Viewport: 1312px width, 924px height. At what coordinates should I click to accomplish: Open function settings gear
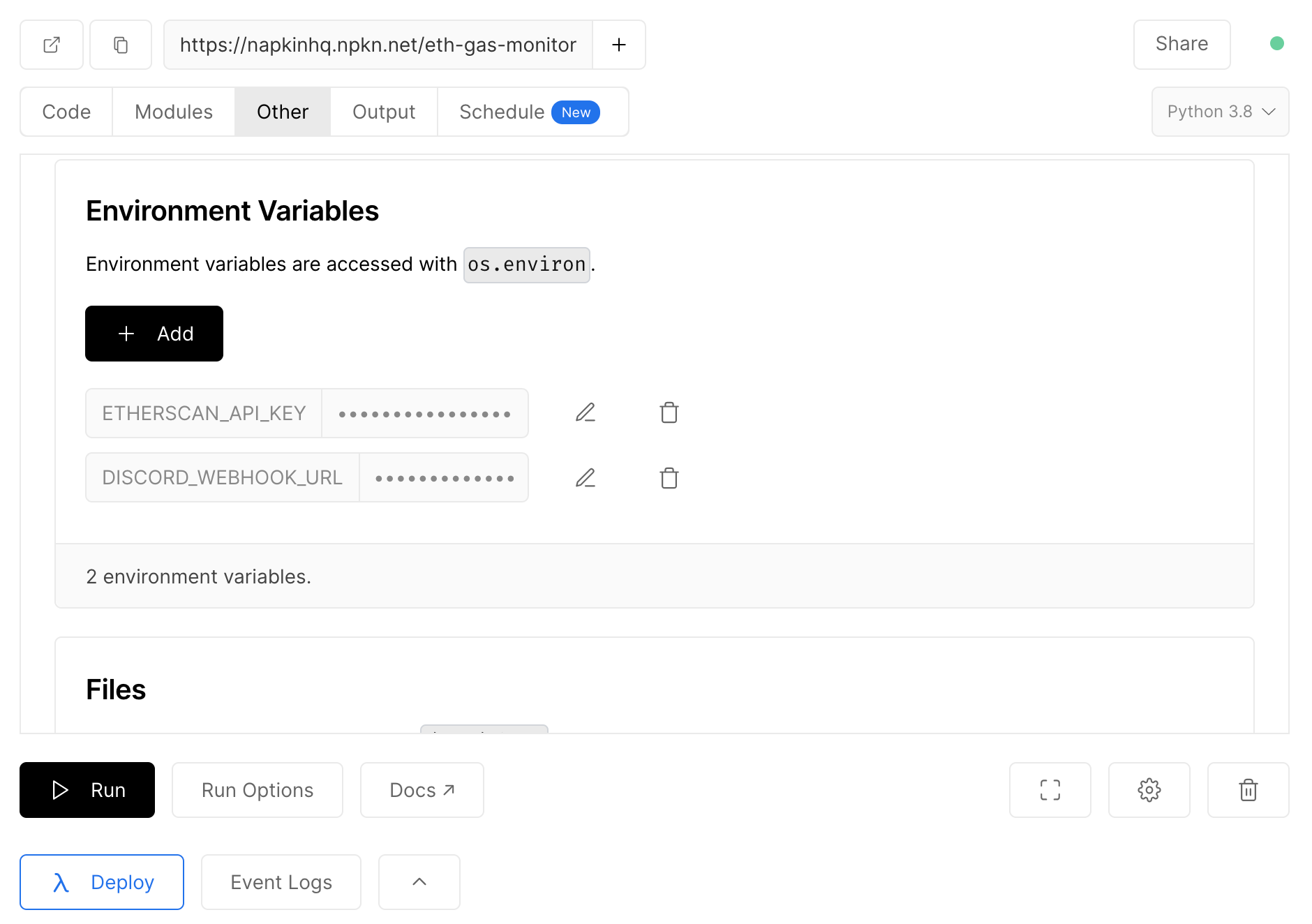[1149, 790]
